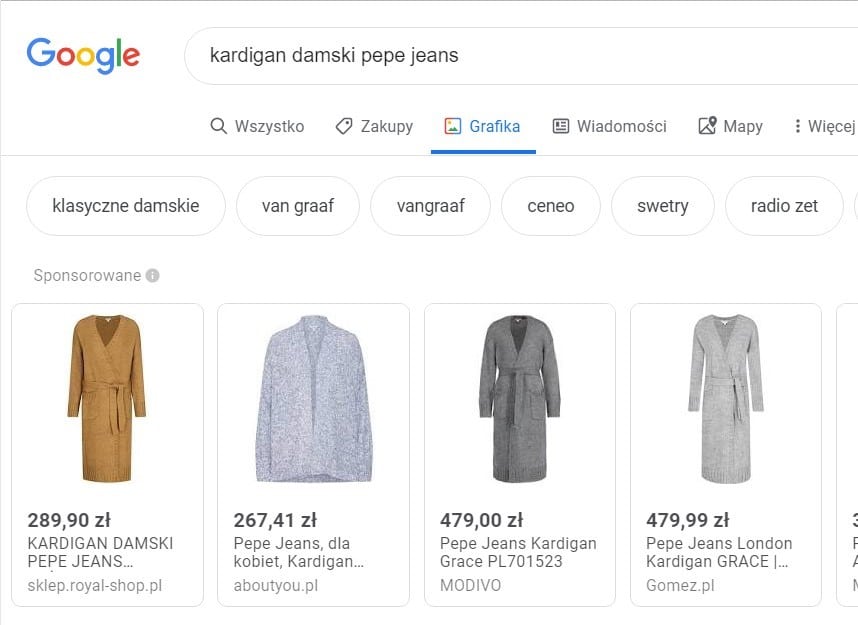Click the Sponsorowane label
Image resolution: width=858 pixels, height=625 pixels.
pyautogui.click(x=87, y=275)
